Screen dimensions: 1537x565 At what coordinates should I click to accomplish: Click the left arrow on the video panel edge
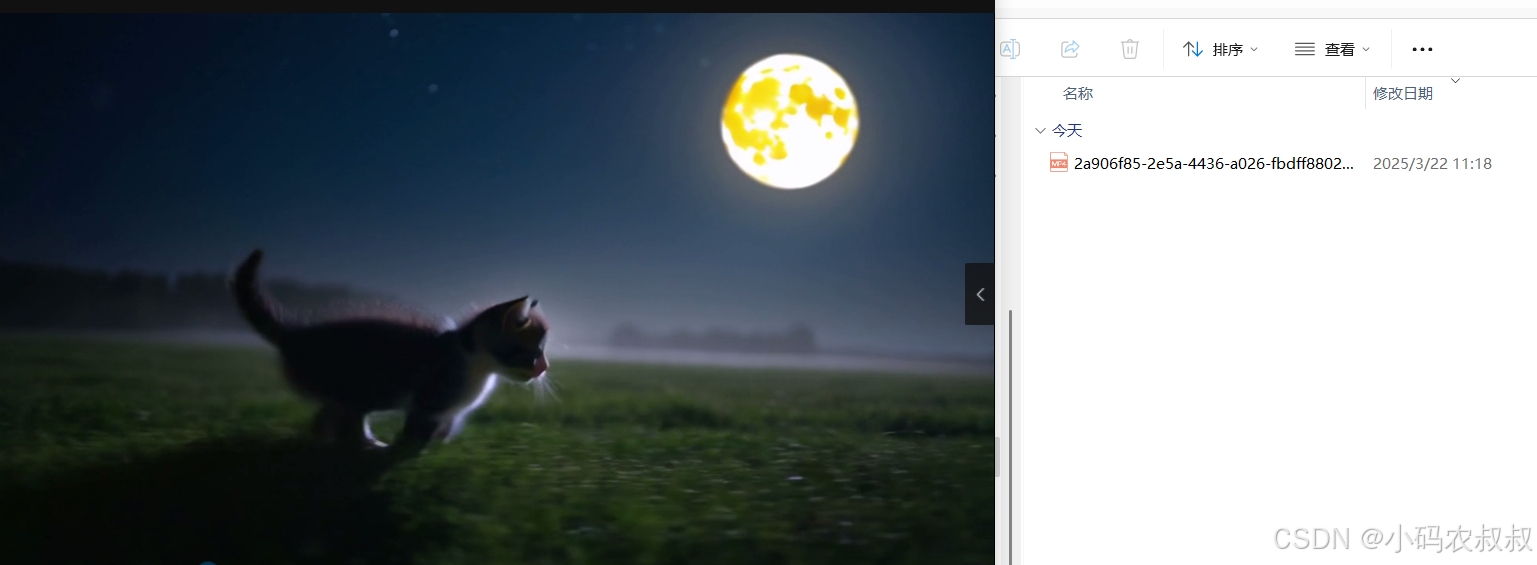(980, 294)
